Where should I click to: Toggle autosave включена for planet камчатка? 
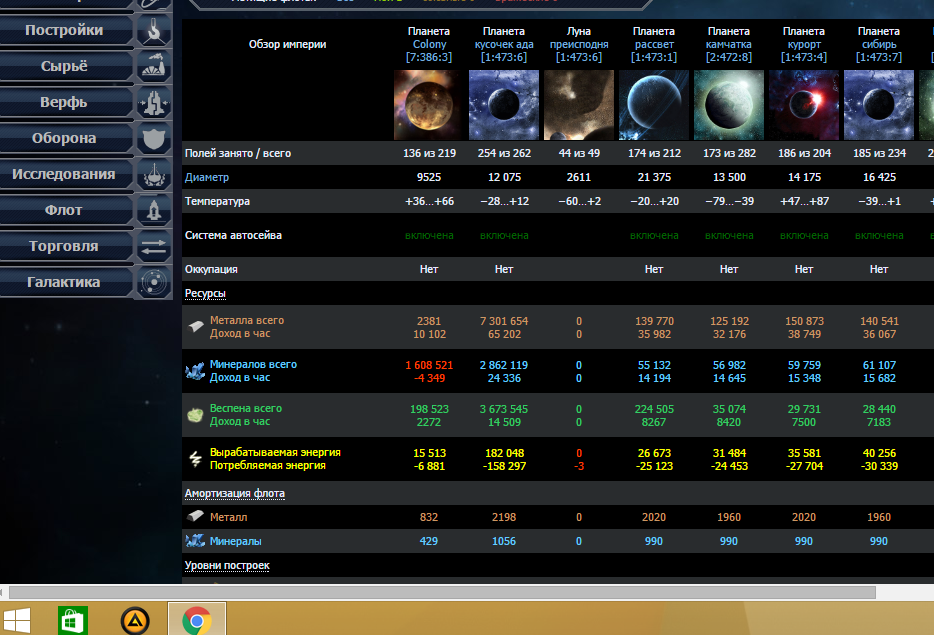(x=729, y=235)
